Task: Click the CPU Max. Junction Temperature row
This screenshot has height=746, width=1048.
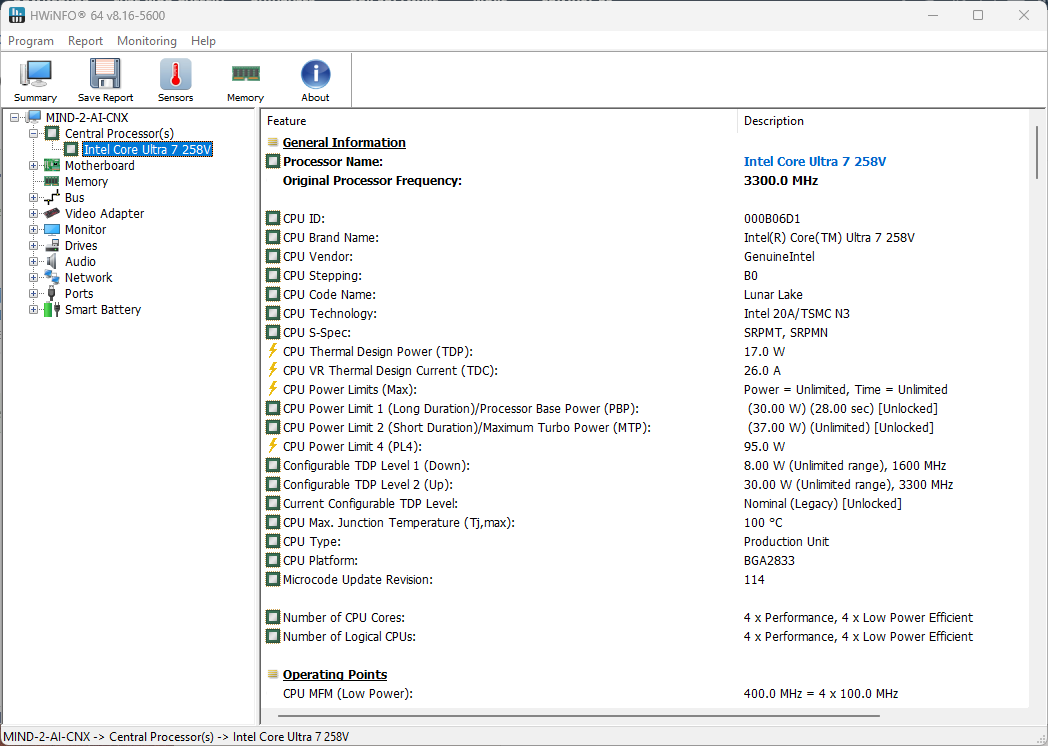Action: pos(645,523)
